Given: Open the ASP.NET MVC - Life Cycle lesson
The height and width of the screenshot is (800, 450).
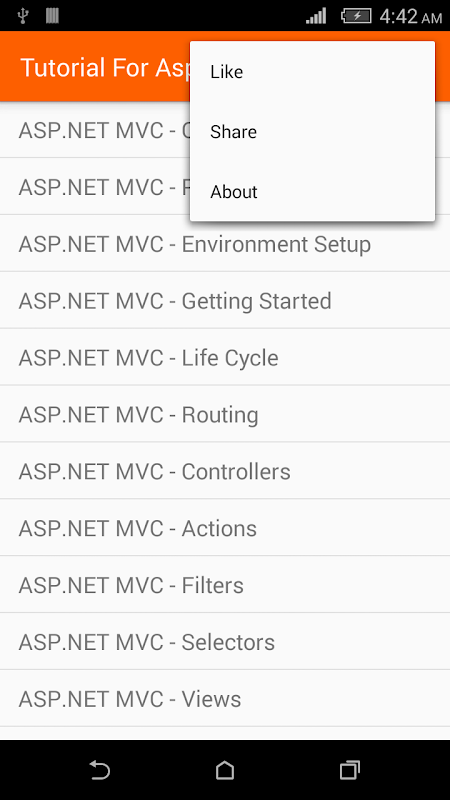Looking at the screenshot, I should pyautogui.click(x=225, y=358).
